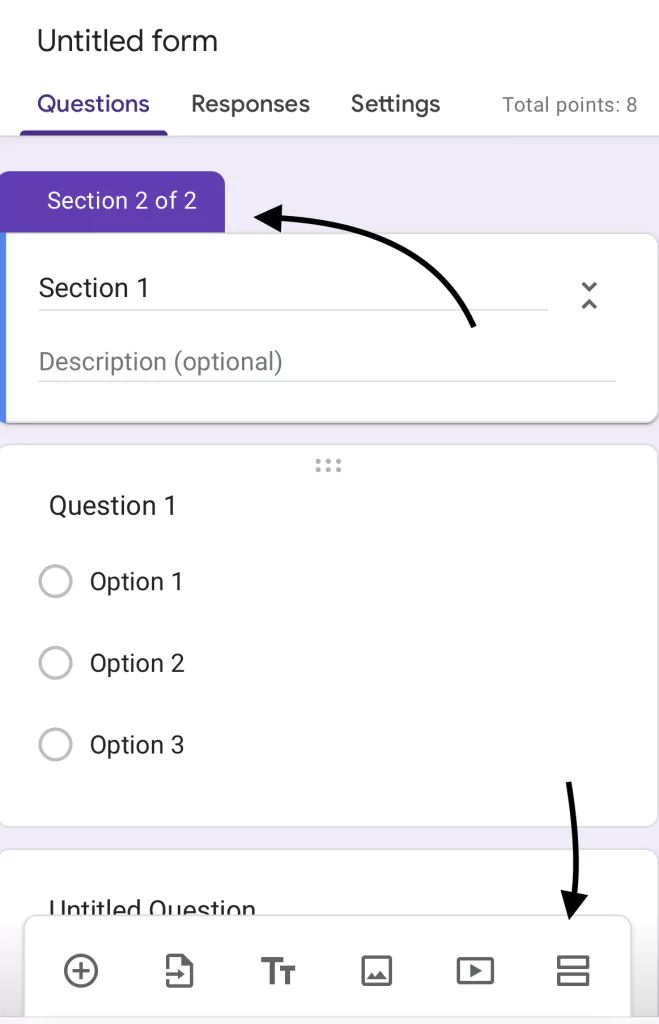Image resolution: width=659 pixels, height=1024 pixels.
Task: Rename the Untitled form title
Action: pos(127,41)
